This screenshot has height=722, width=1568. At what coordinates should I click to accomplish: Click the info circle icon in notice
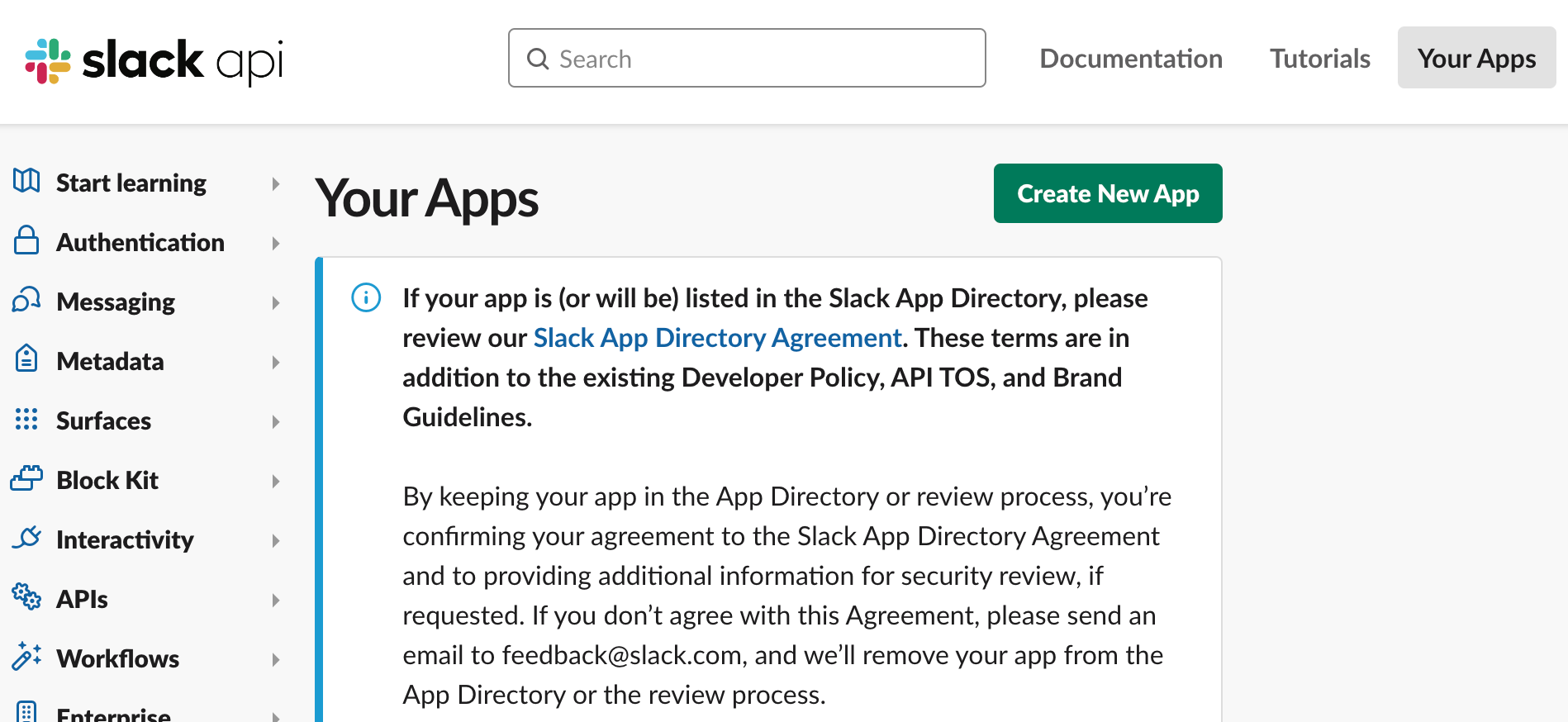366,297
